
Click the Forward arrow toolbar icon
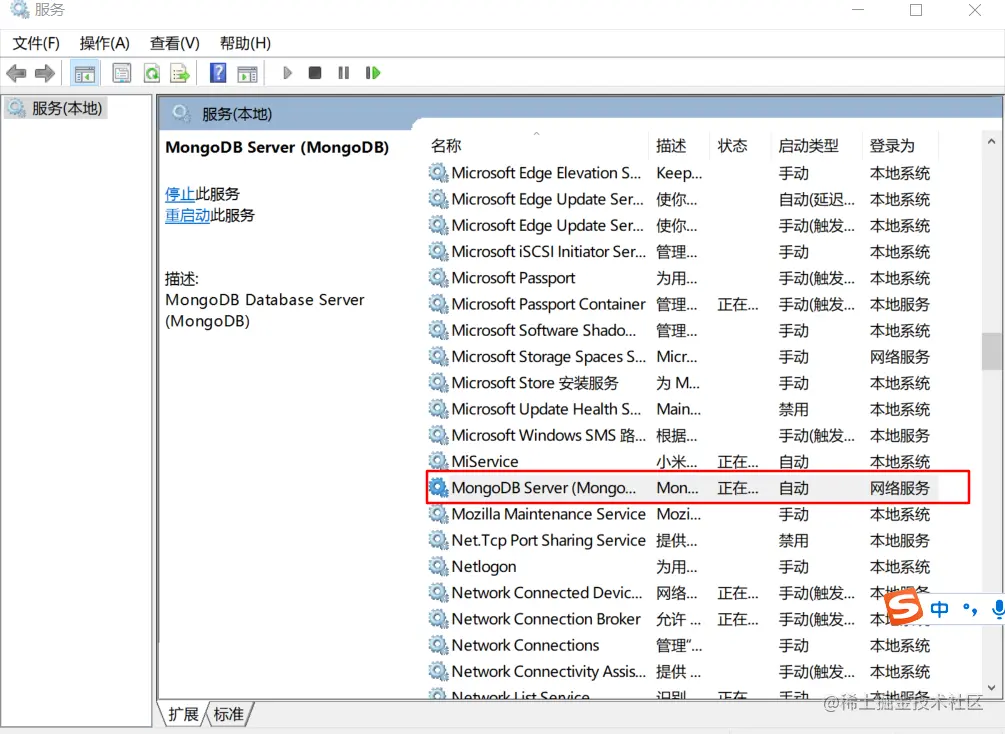pos(44,73)
